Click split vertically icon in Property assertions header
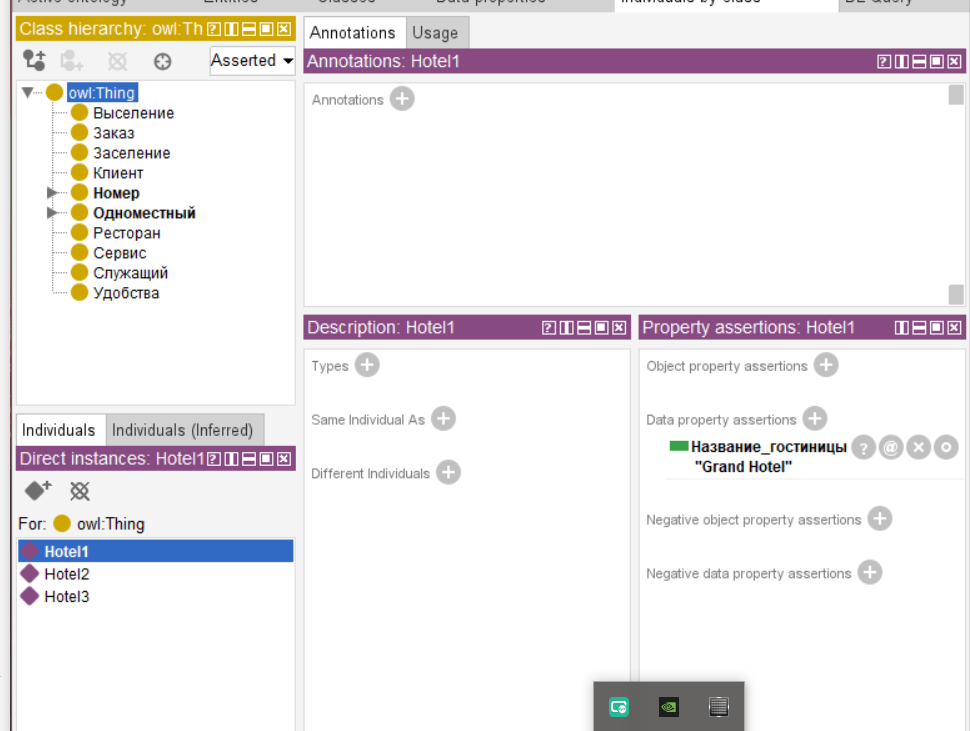The image size is (970, 731). [x=902, y=328]
